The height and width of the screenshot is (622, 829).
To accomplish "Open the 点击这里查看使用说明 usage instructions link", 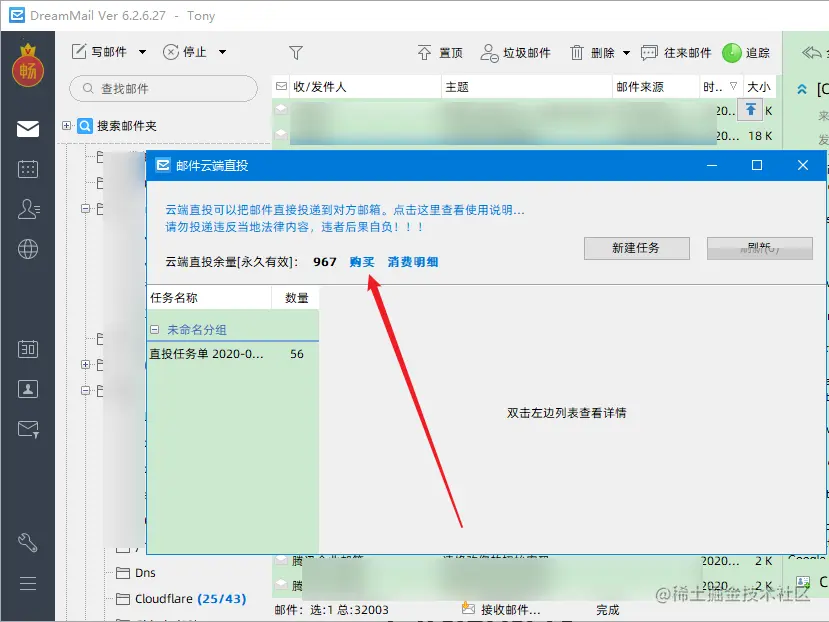I will pyautogui.click(x=459, y=210).
